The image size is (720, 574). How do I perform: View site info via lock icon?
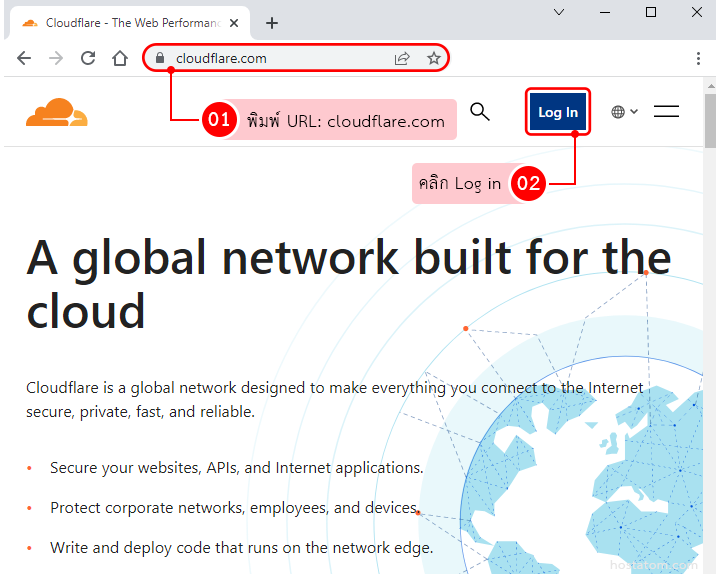[159, 58]
